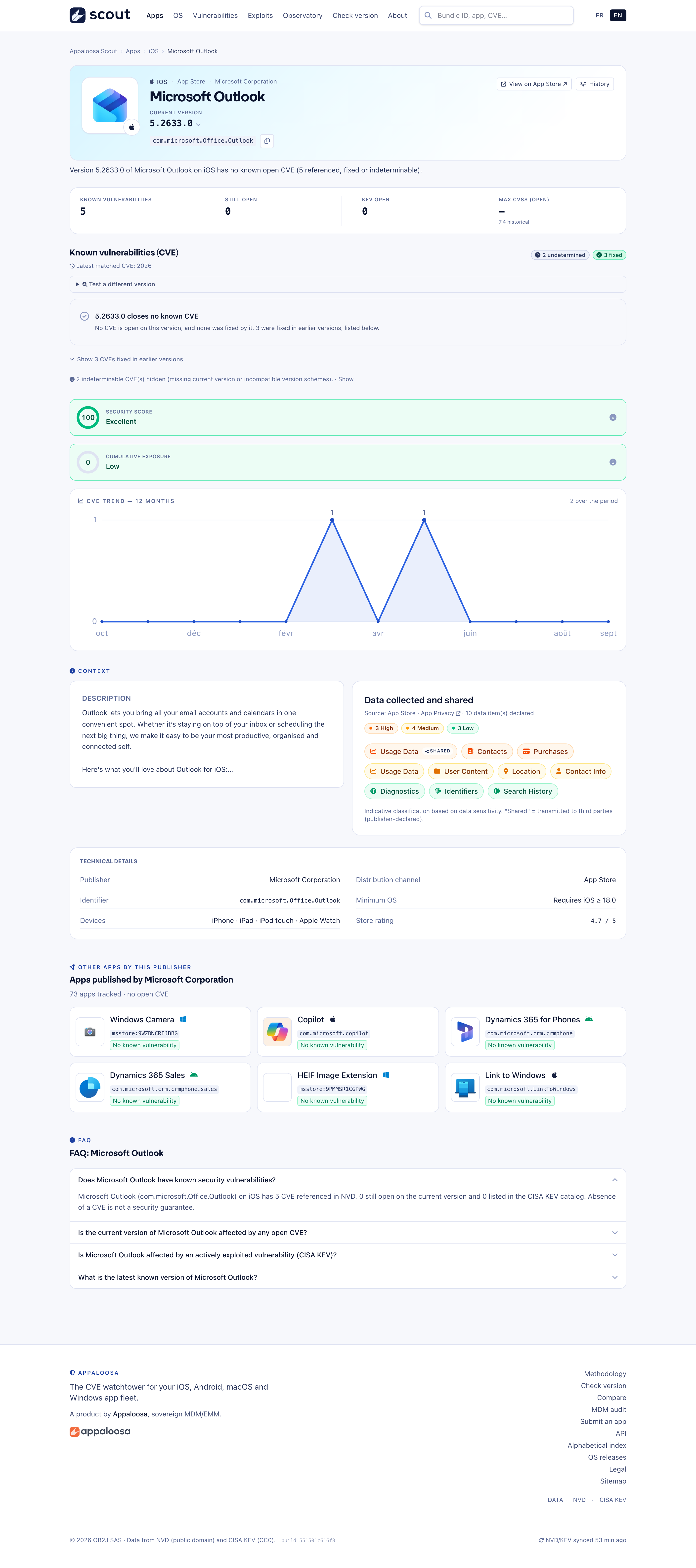This screenshot has width=696, height=1568.
Task: Open the NVD data source link
Action: point(579,1500)
